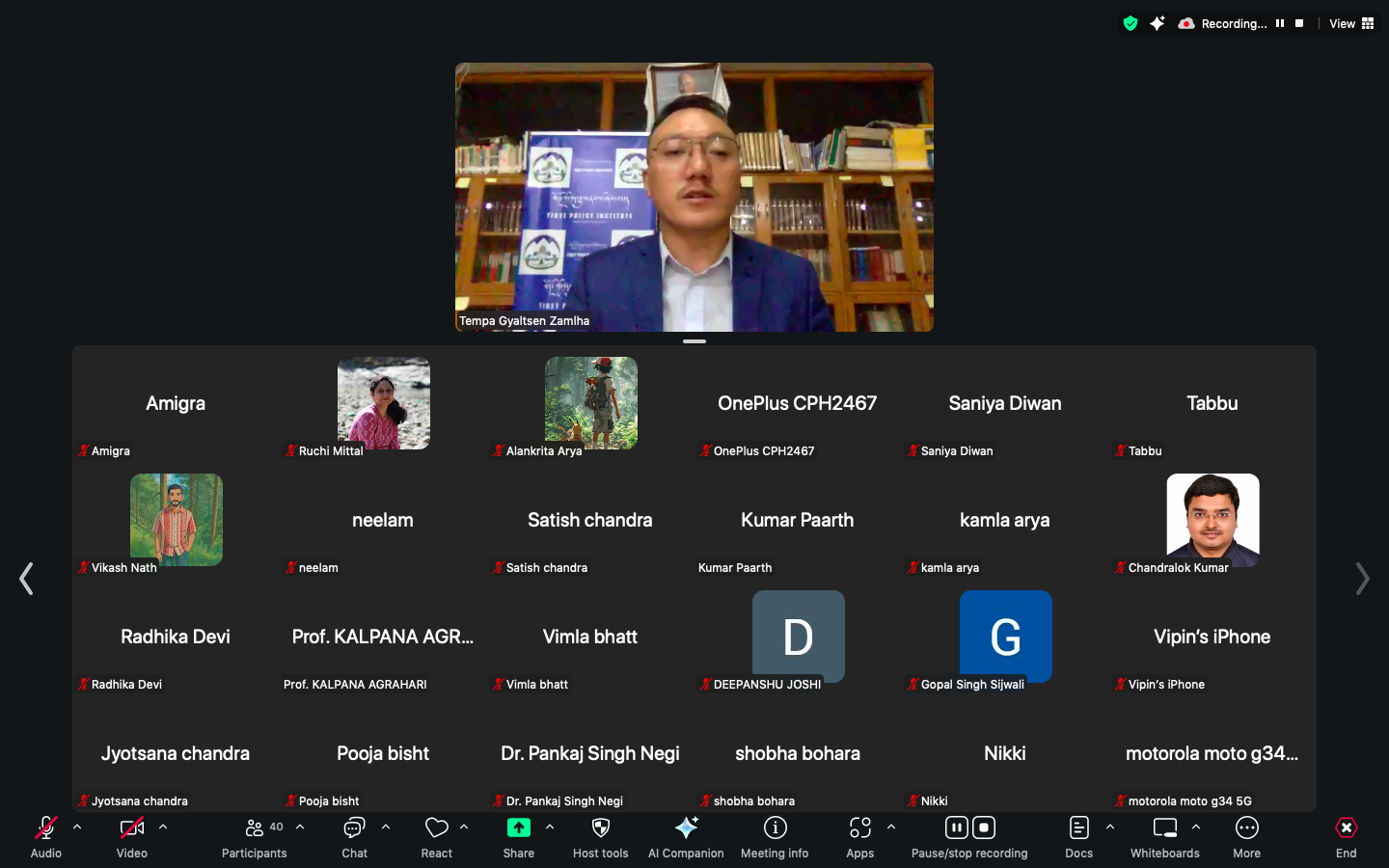Expand the Share options caret
This screenshot has height=868, width=1389.
[550, 827]
